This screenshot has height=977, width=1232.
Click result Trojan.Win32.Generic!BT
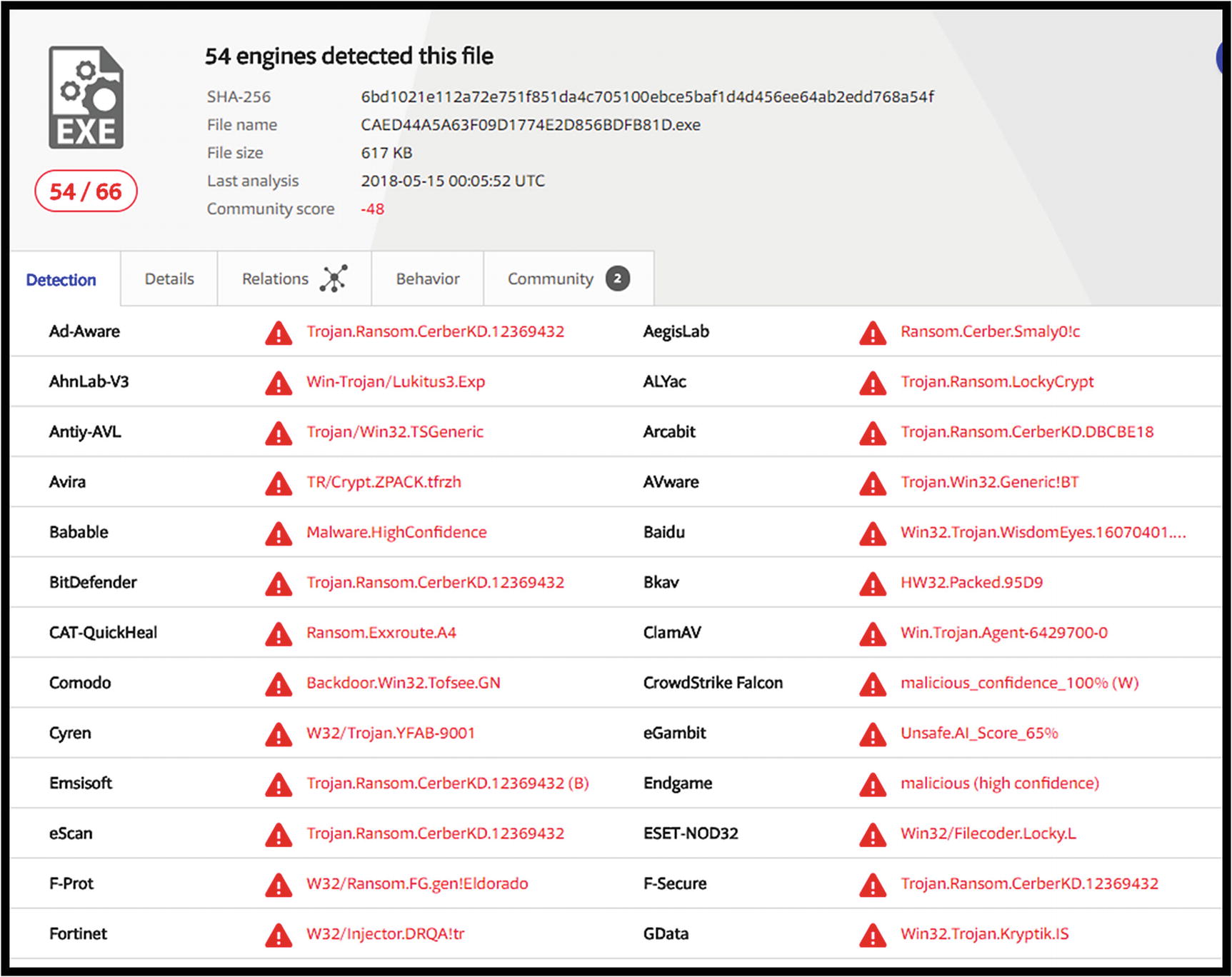point(989,482)
